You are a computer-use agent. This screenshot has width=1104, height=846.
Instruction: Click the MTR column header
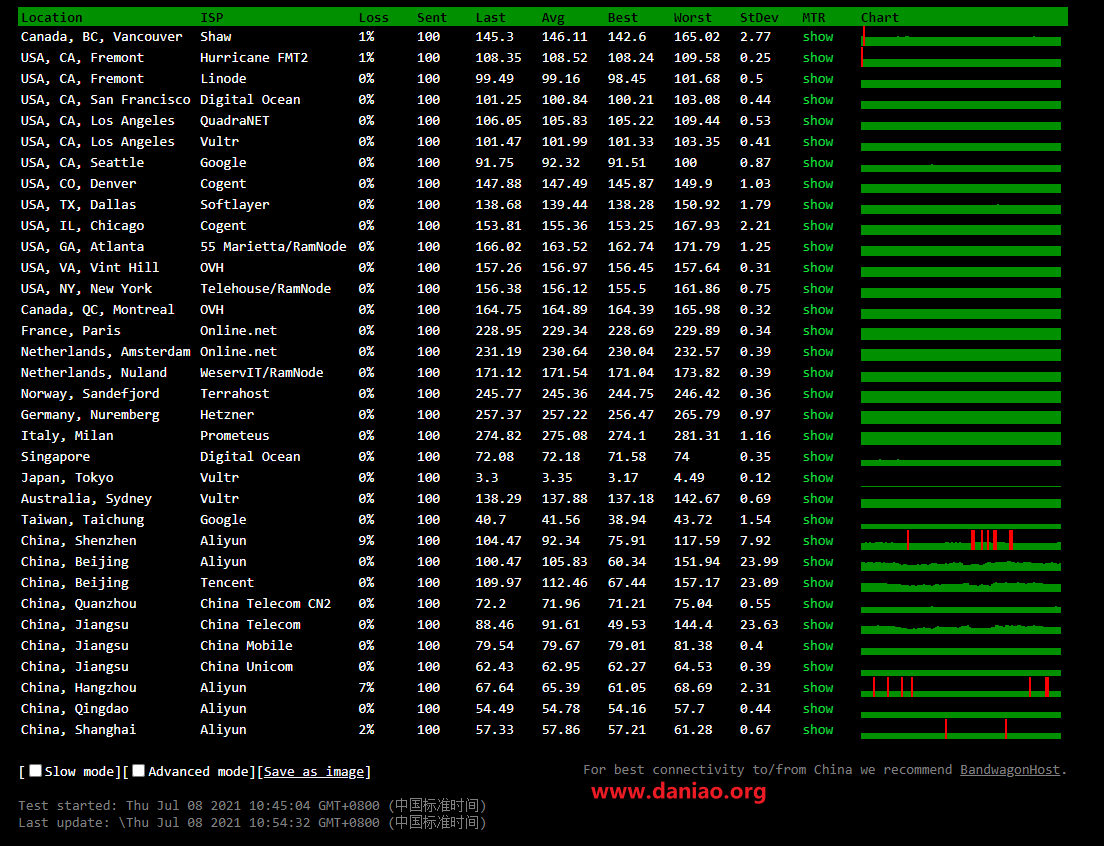pos(813,18)
